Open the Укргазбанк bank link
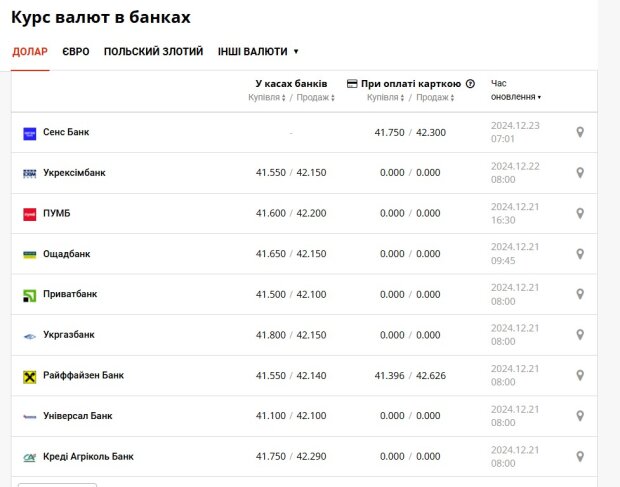Screen dimensions: 620x487 pos(69,335)
